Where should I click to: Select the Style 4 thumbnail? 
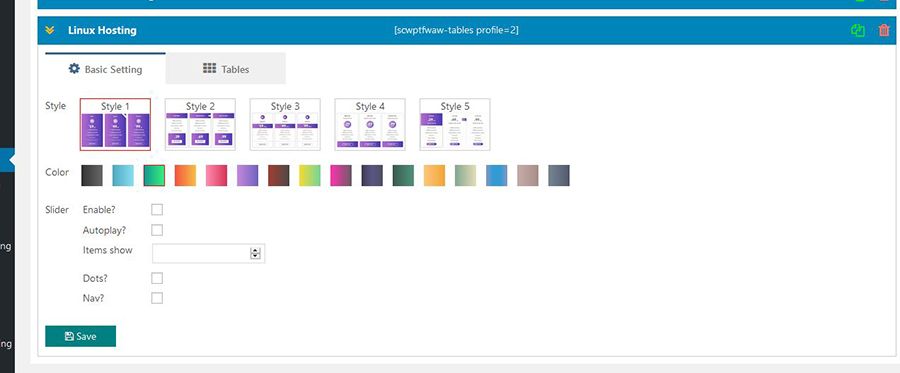(x=370, y=125)
